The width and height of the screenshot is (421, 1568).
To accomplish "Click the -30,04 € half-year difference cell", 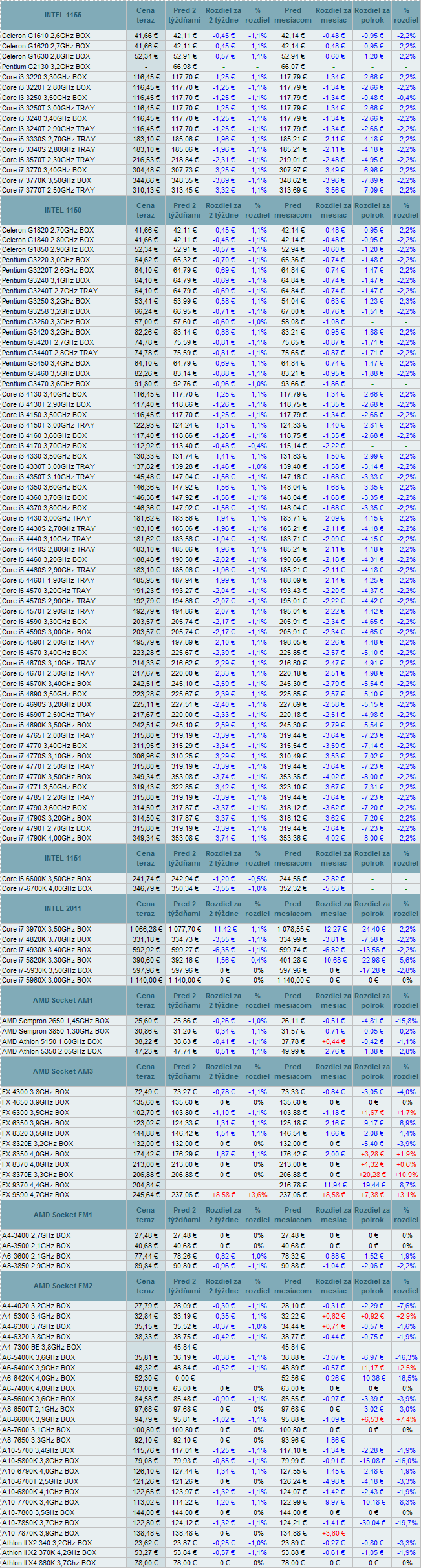I will [372, 1523].
